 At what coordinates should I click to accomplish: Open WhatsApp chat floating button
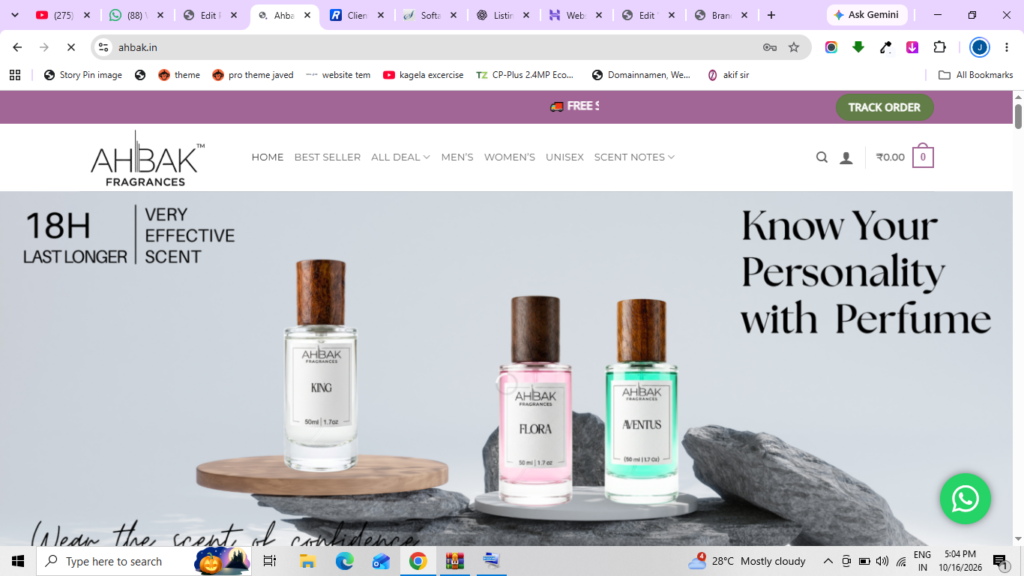pyautogui.click(x=965, y=499)
